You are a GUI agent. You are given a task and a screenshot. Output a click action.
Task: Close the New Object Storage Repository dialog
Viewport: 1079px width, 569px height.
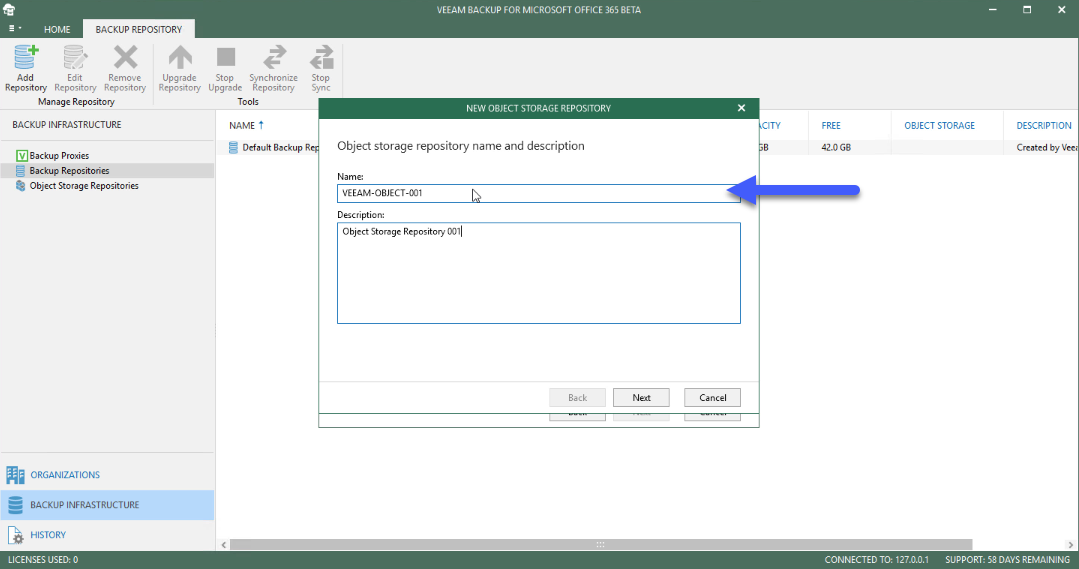click(741, 108)
